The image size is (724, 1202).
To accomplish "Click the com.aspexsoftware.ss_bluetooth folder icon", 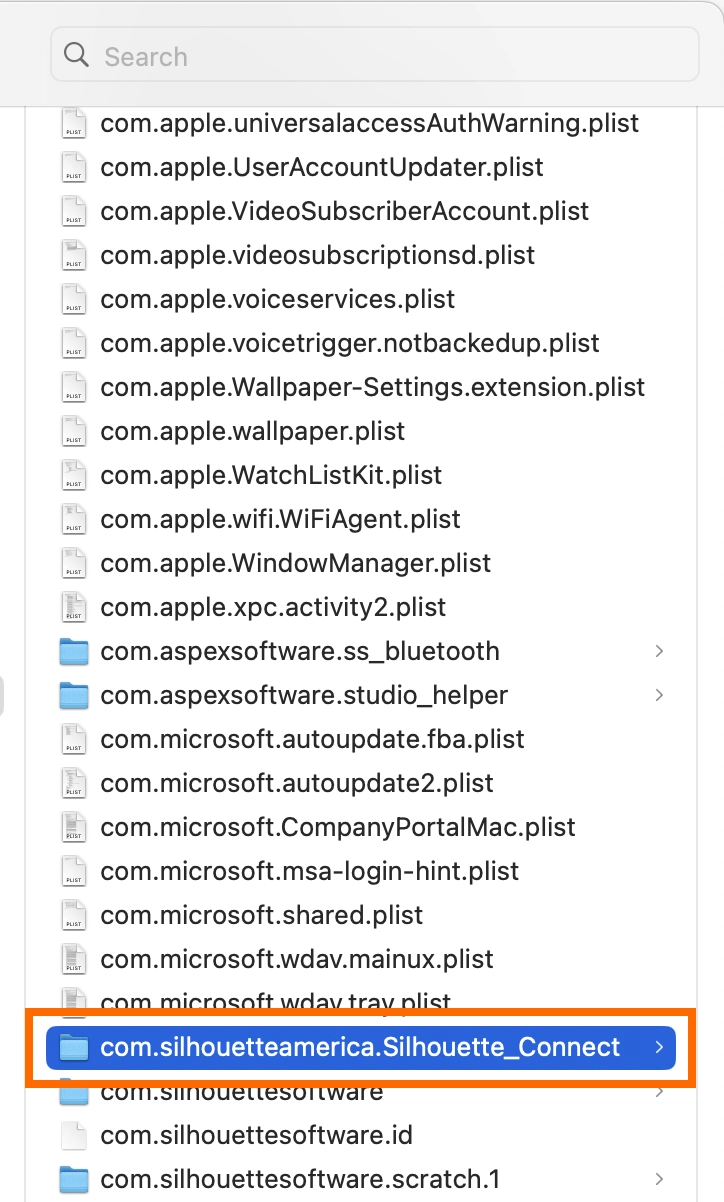I will coord(74,652).
